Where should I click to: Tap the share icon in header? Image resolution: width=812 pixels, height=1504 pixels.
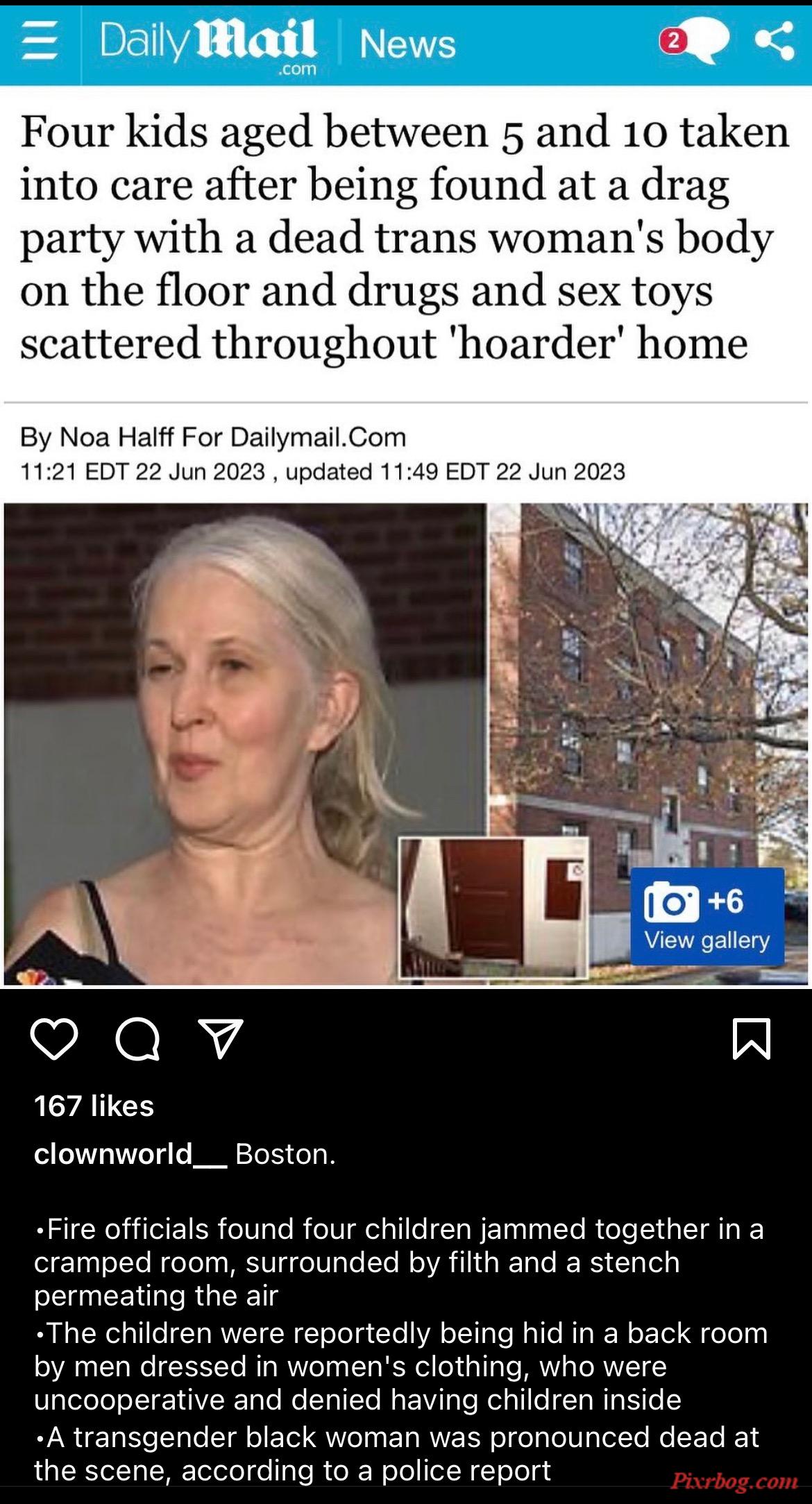click(x=775, y=42)
